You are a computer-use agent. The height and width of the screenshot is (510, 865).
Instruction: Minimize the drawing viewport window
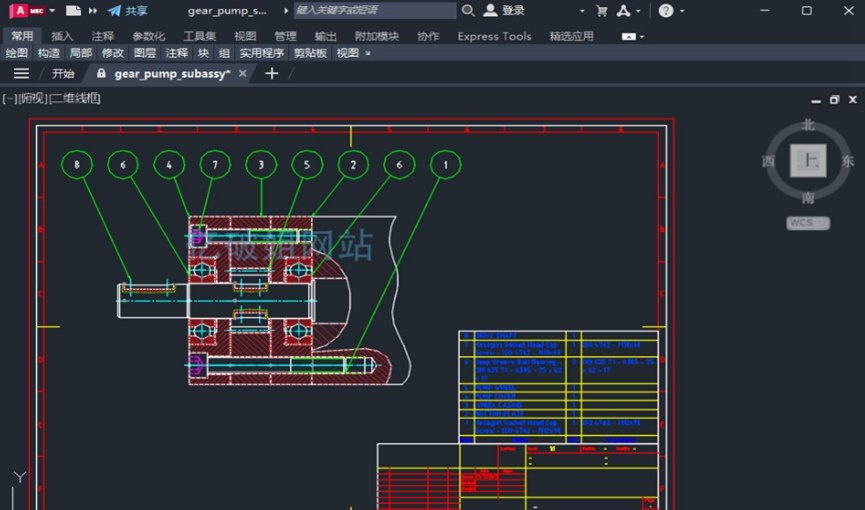pyautogui.click(x=816, y=100)
